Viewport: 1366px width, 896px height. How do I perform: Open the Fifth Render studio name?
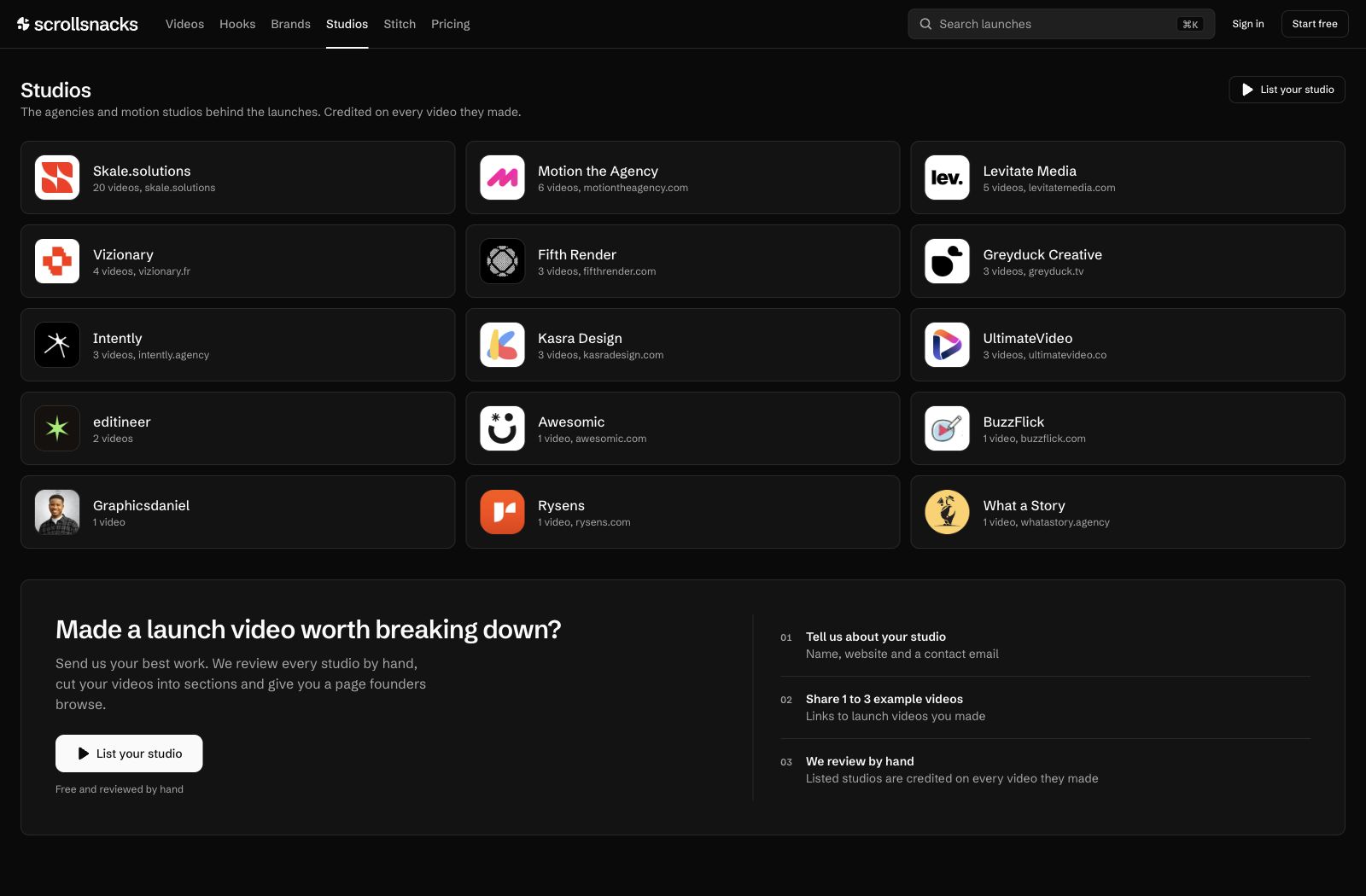pos(577,254)
